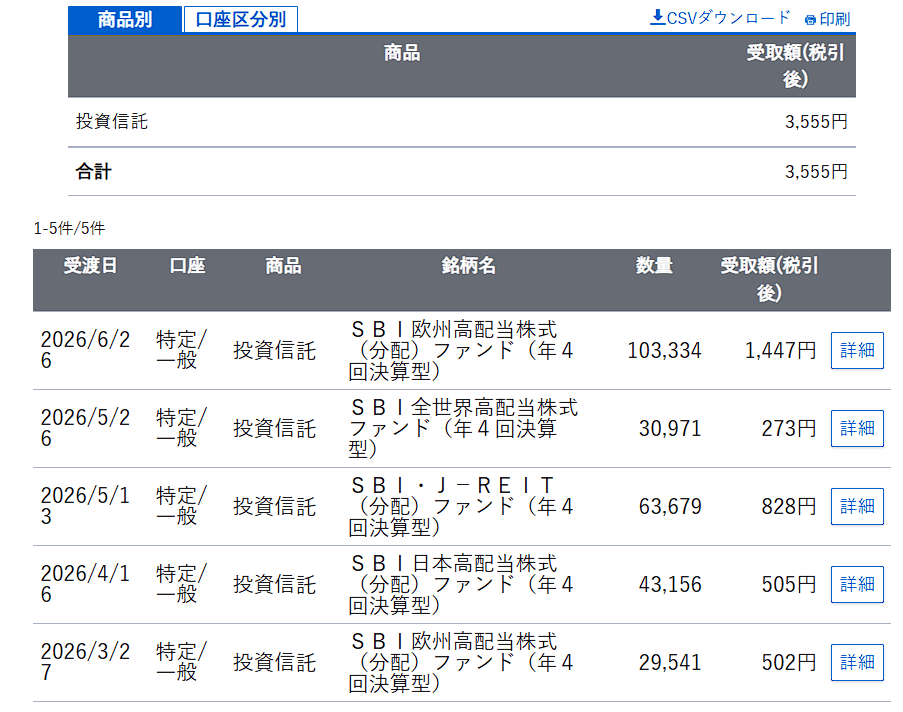Click the 2026/4/16 delivery date
The width and height of the screenshot is (903, 712).
coord(85,584)
